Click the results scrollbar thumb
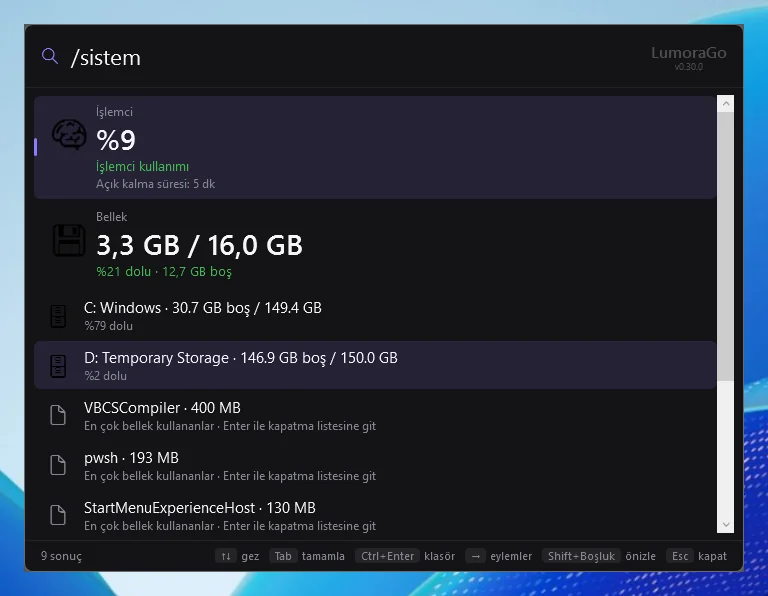Screen dimensions: 768x596 tap(726, 246)
